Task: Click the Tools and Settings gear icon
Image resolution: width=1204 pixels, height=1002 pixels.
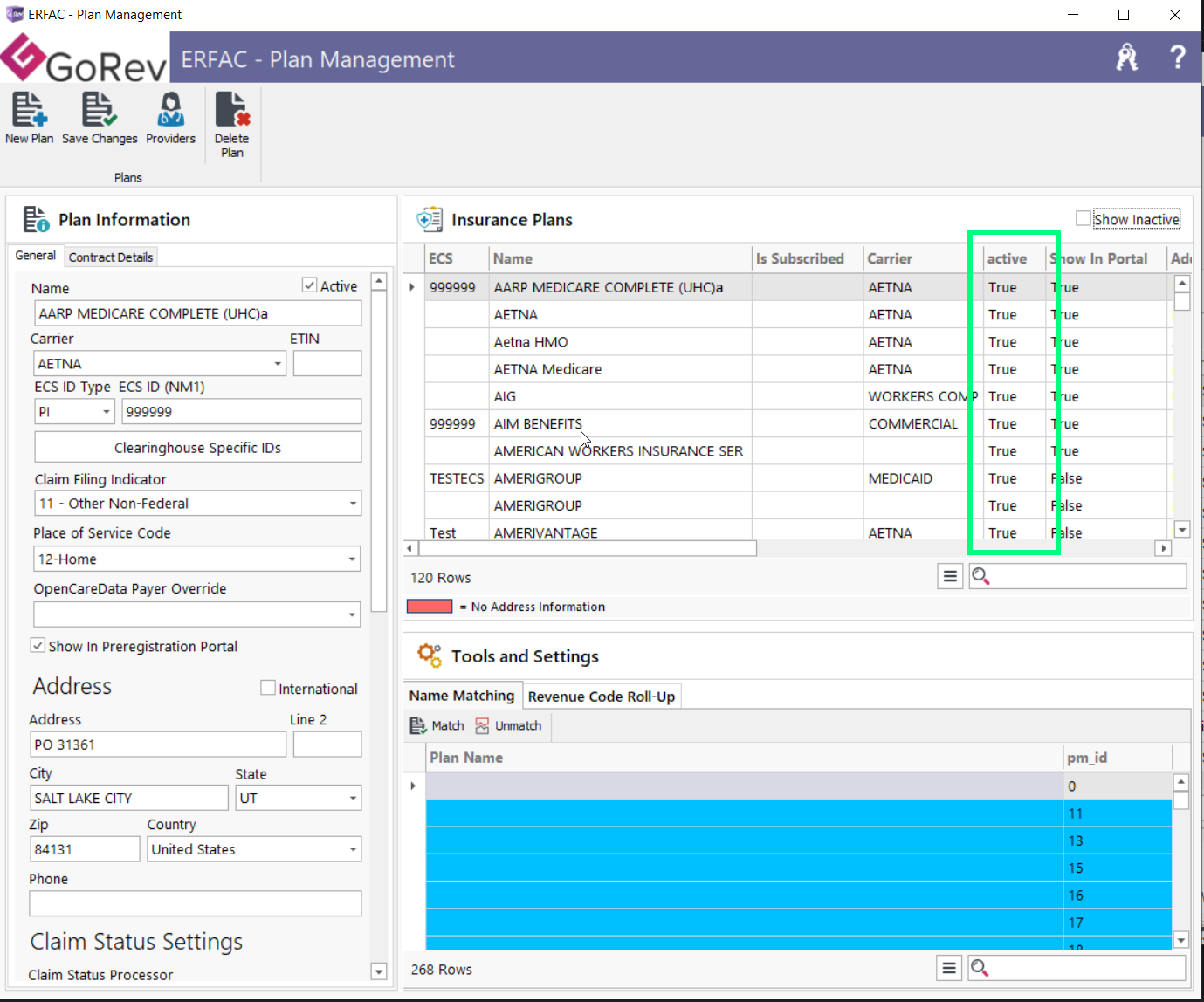Action: (x=429, y=655)
